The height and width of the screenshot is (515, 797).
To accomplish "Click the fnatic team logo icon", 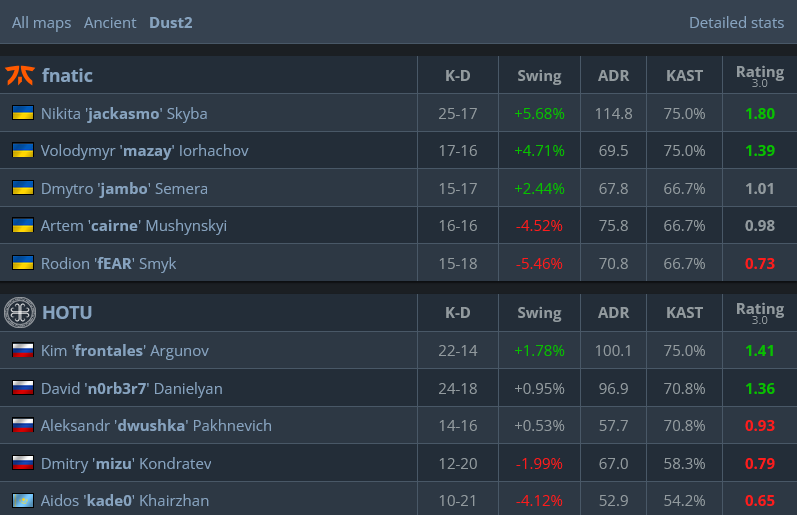I will point(20,75).
